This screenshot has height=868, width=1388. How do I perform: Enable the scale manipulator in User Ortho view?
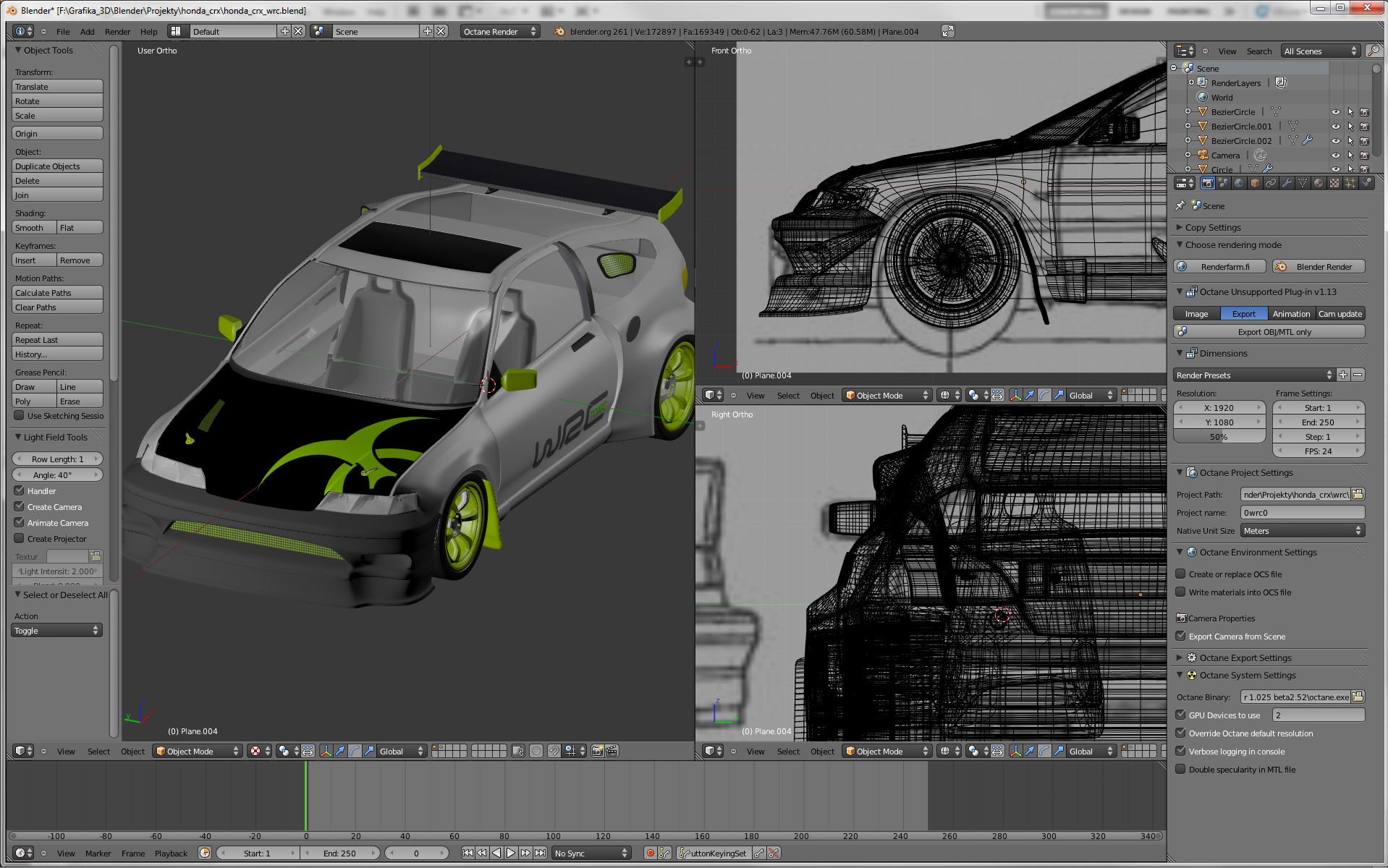point(369,752)
